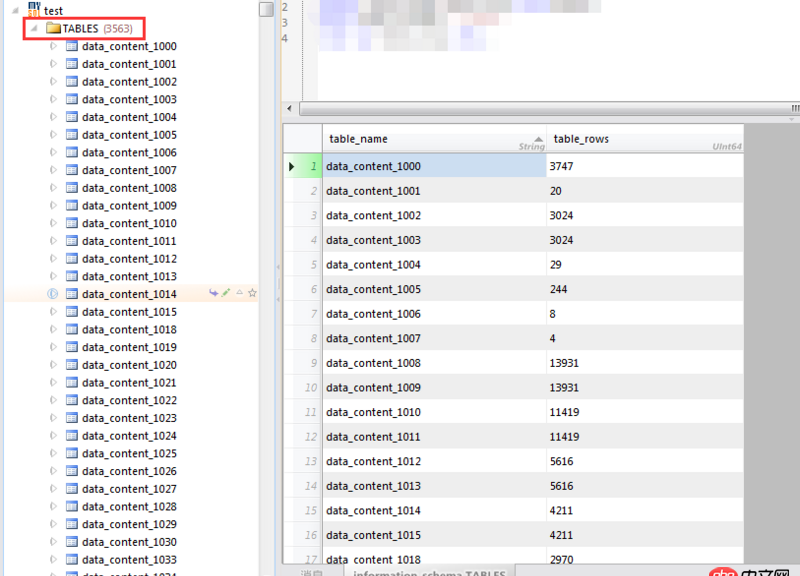Click result cell data_content_1000

434,166
